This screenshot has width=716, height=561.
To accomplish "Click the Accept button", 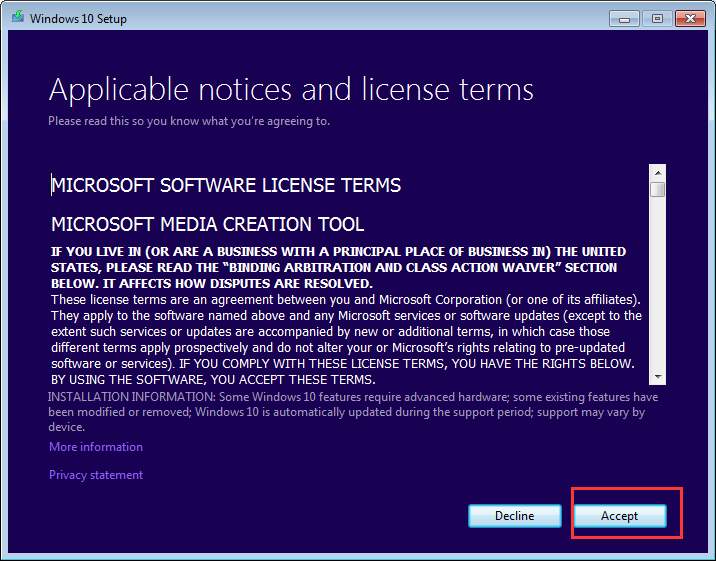I will click(x=619, y=515).
